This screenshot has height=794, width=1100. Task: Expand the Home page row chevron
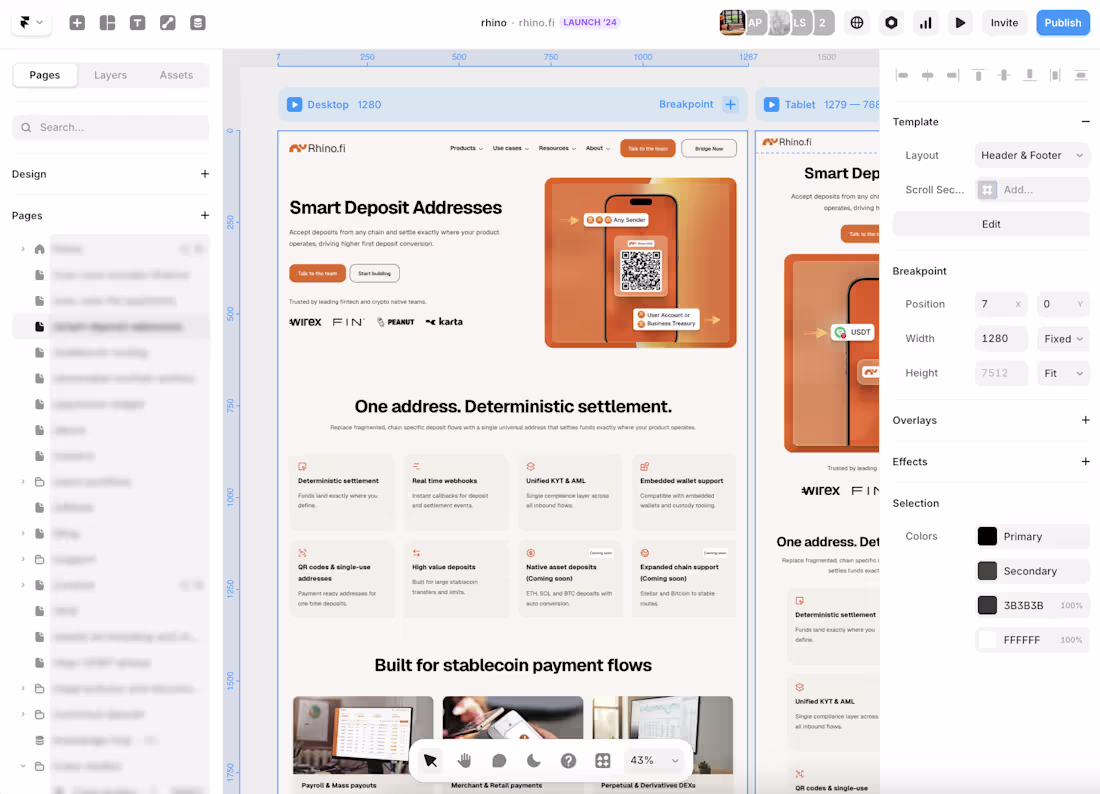22,249
